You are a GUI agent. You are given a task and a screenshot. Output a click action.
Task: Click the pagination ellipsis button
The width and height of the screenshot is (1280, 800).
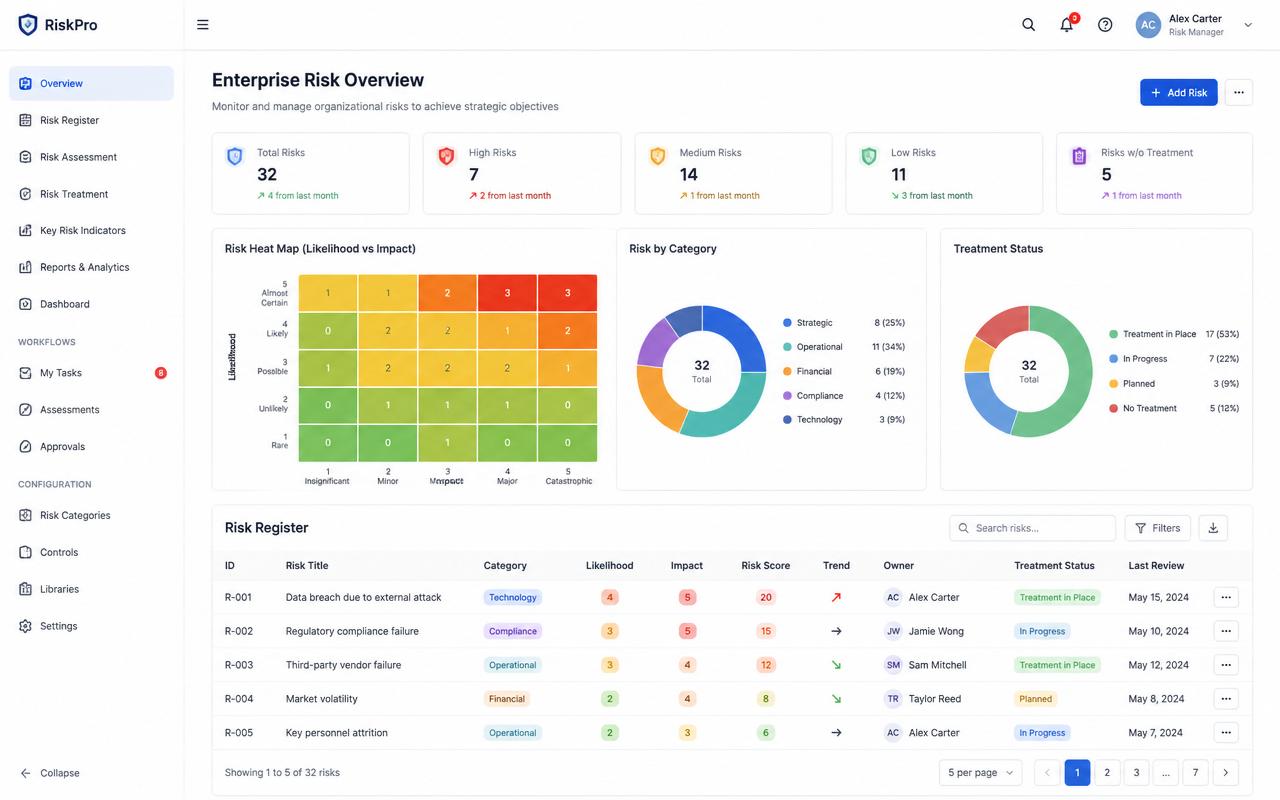pos(1166,772)
